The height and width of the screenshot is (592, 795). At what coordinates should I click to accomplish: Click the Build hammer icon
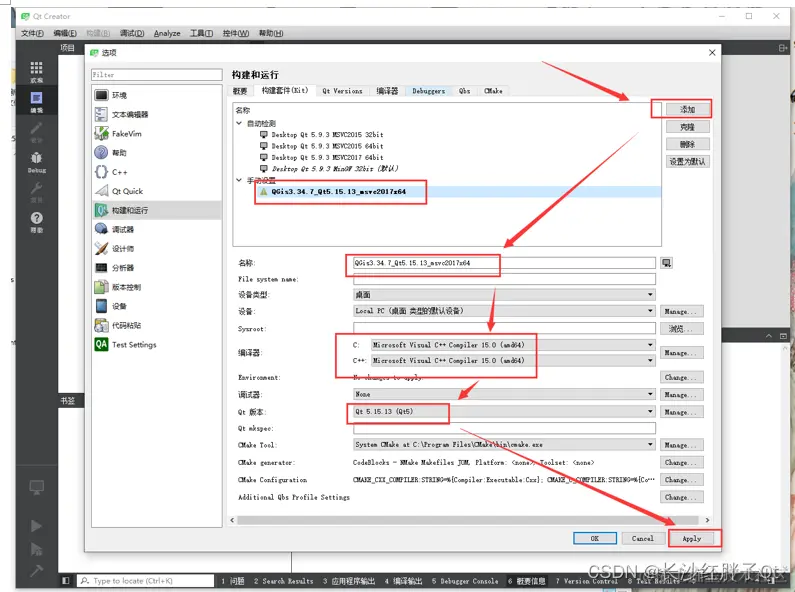(x=37, y=571)
